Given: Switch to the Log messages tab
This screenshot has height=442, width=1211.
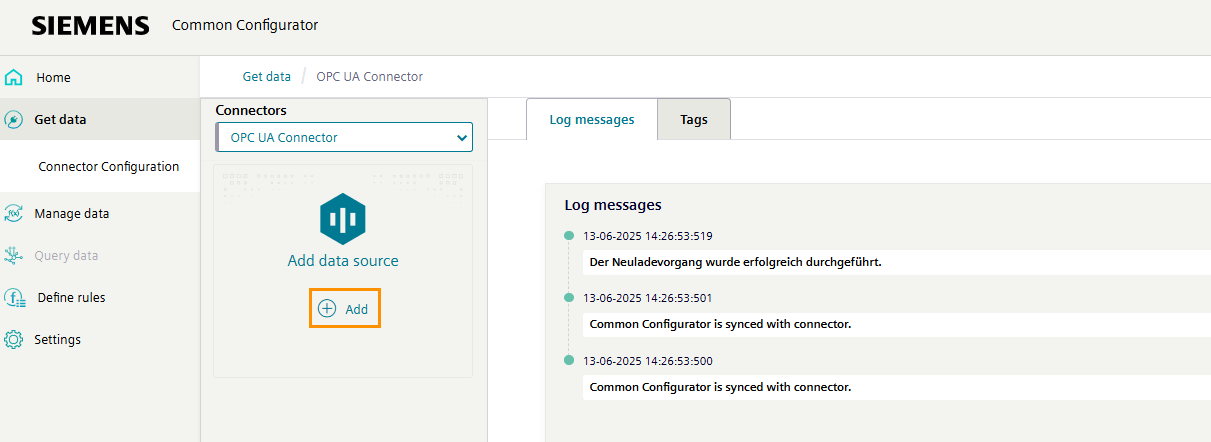Looking at the screenshot, I should click(592, 119).
